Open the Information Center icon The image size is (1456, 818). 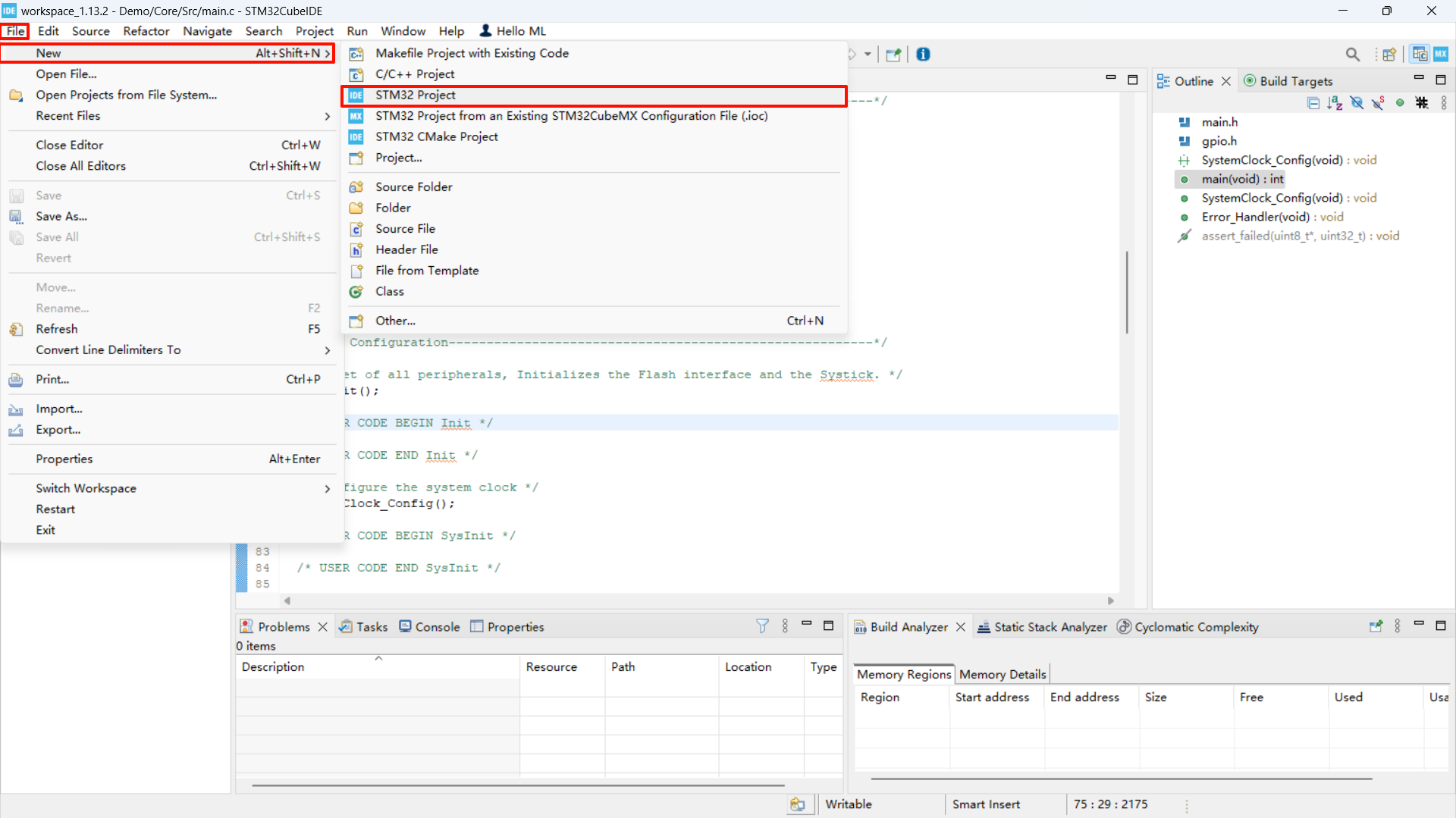[x=923, y=55]
